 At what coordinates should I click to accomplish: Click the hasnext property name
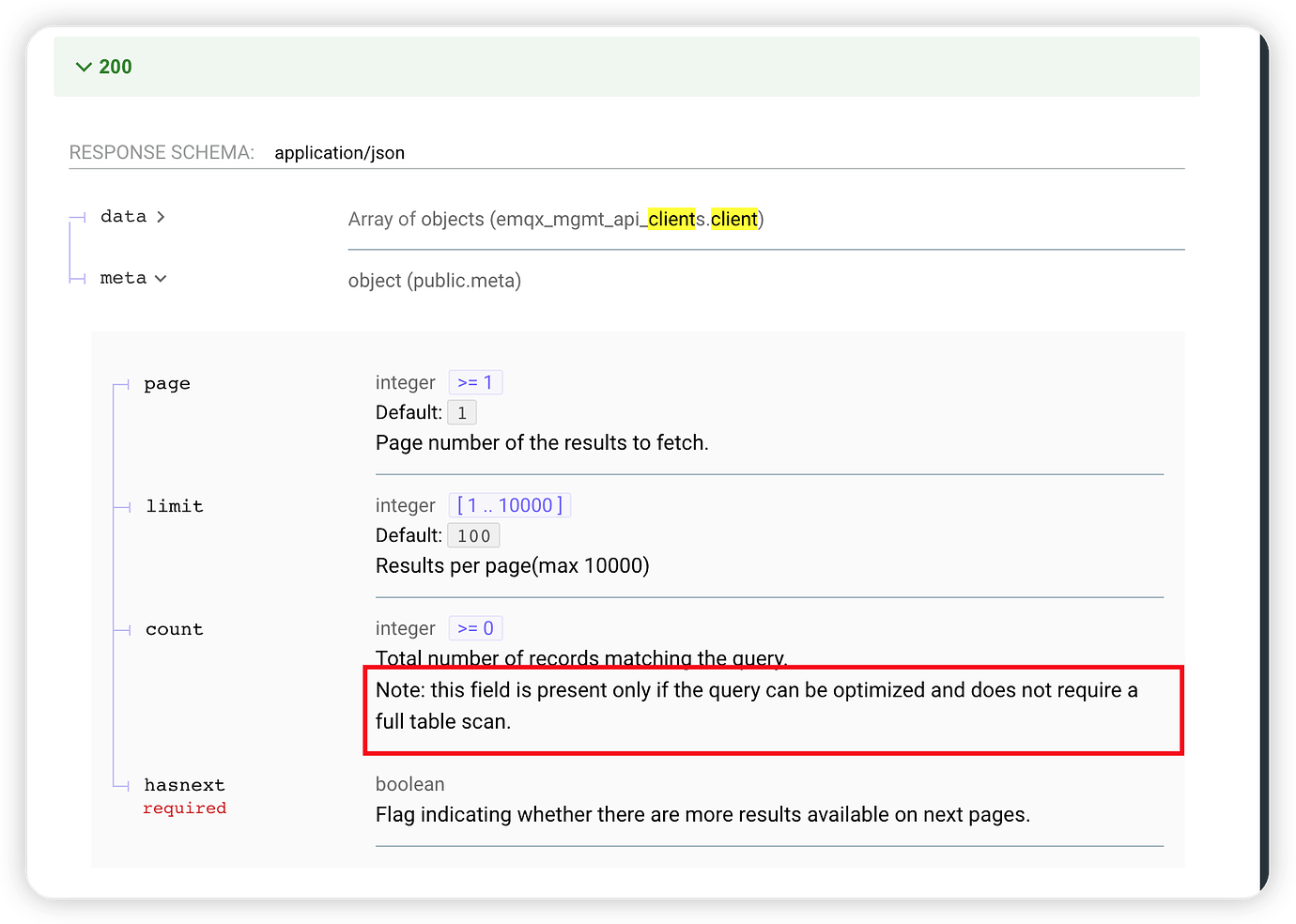click(x=184, y=785)
